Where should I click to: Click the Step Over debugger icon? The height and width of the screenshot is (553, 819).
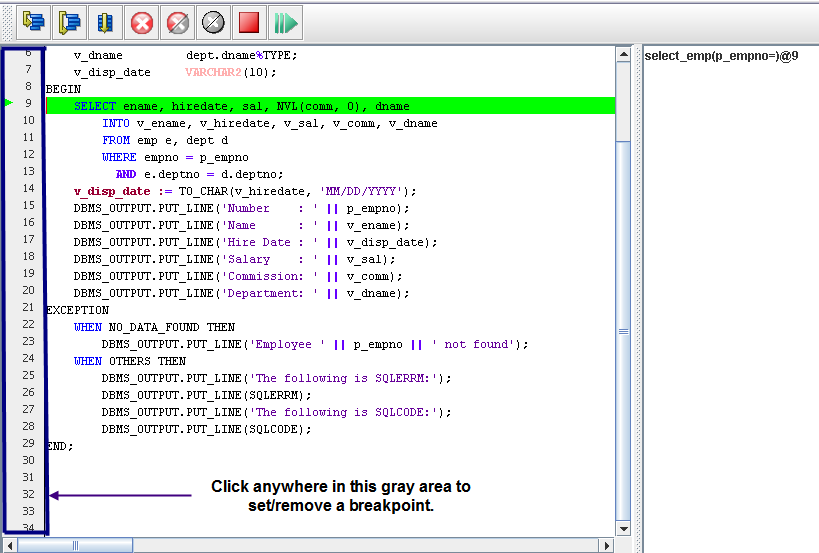click(x=70, y=21)
